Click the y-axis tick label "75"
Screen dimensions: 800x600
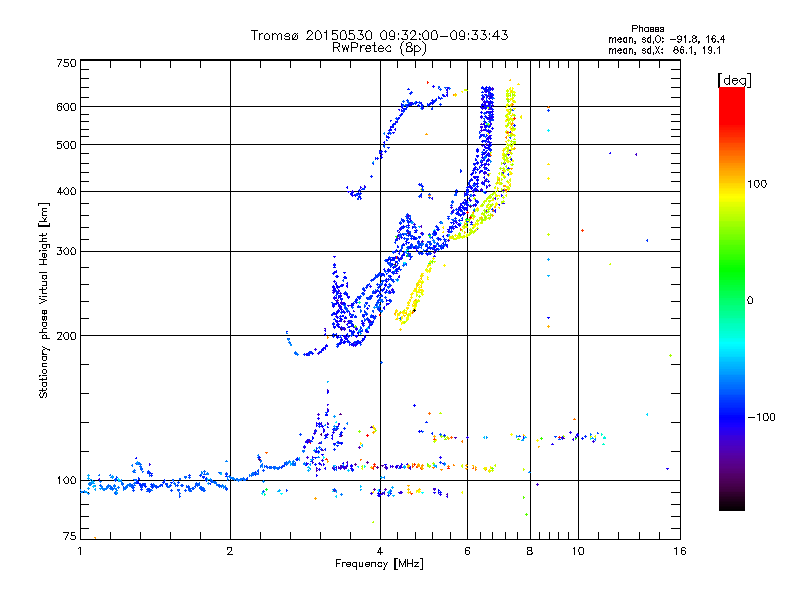[x=70, y=536]
